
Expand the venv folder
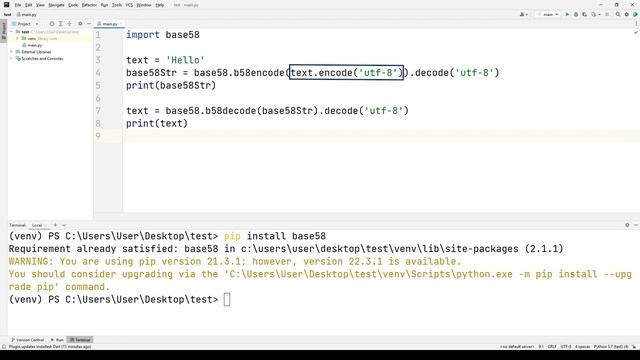[x=17, y=38]
